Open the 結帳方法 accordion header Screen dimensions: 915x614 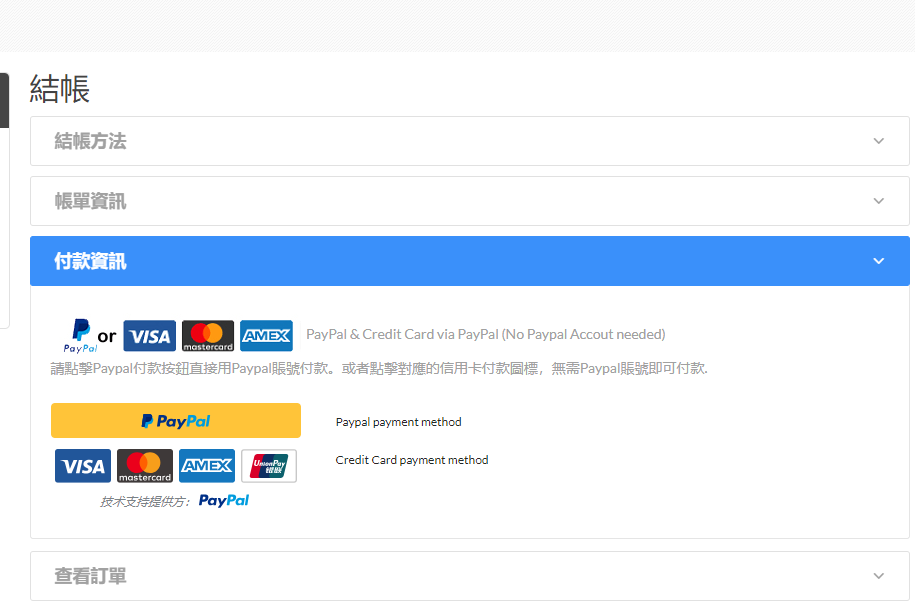click(470, 141)
